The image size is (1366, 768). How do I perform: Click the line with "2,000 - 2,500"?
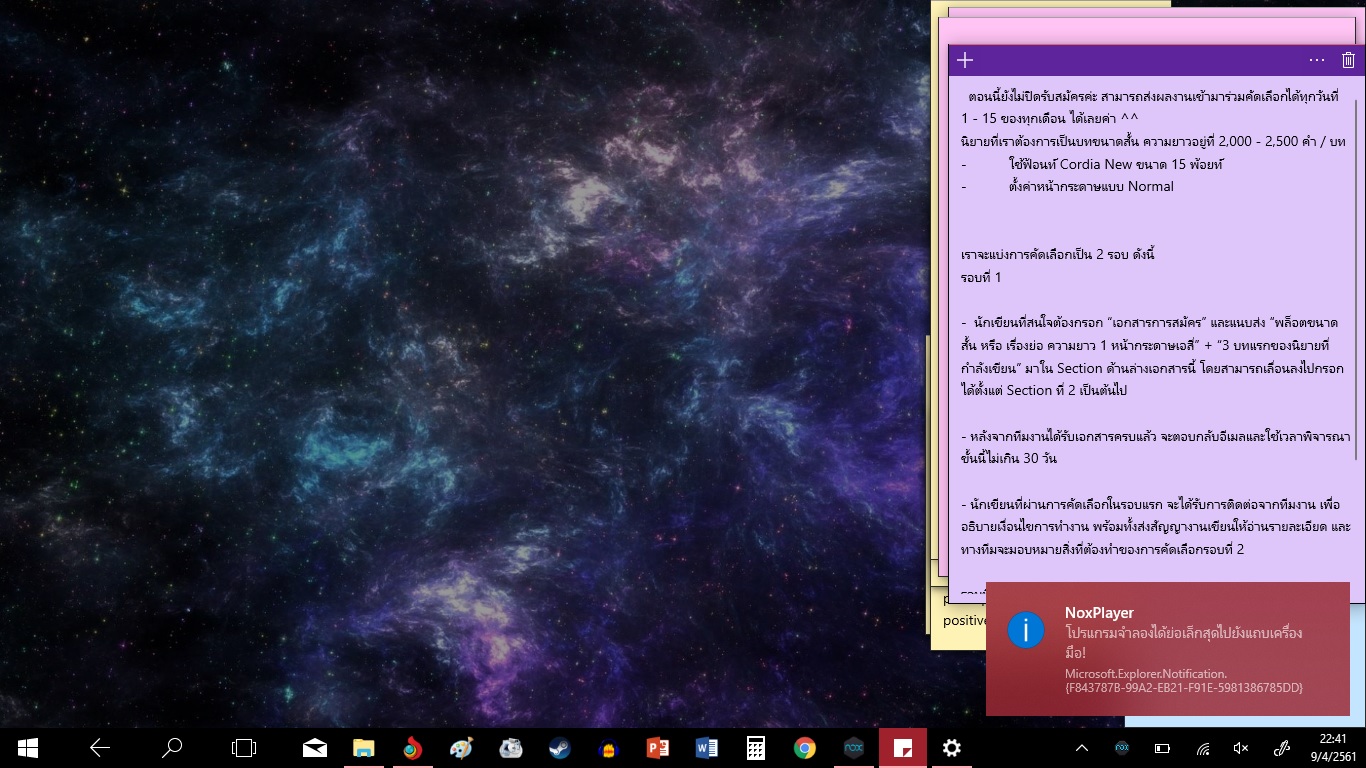point(1153,141)
